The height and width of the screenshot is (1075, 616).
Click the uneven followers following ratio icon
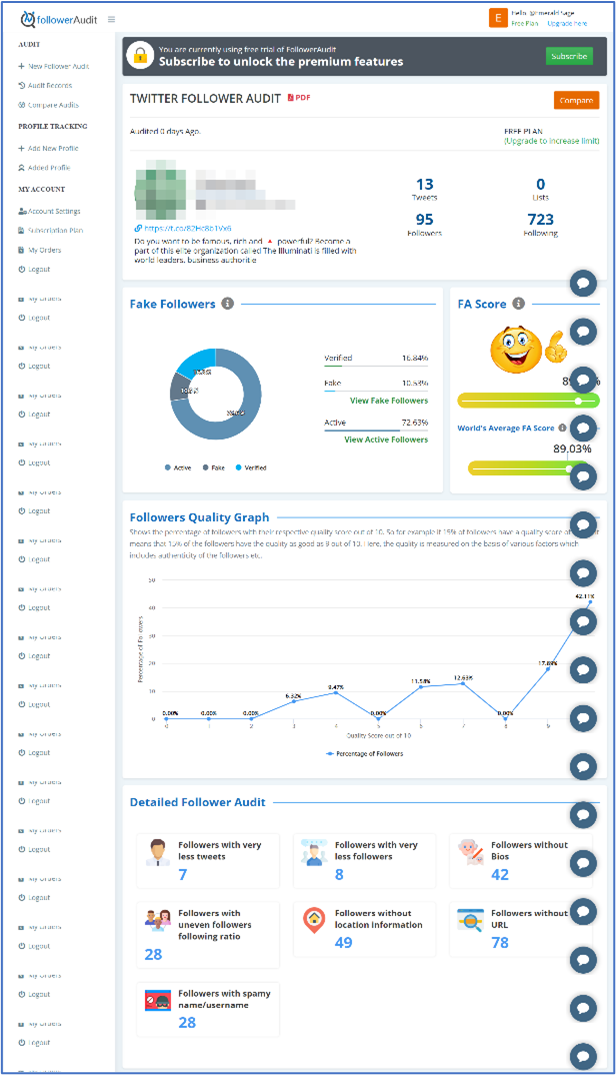(x=158, y=921)
